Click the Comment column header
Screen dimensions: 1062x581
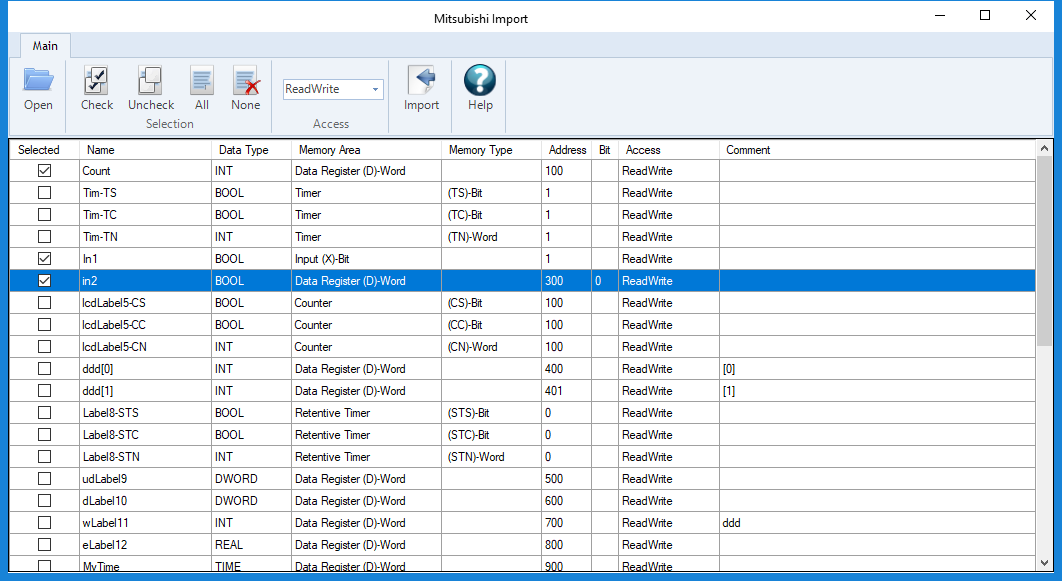point(877,150)
